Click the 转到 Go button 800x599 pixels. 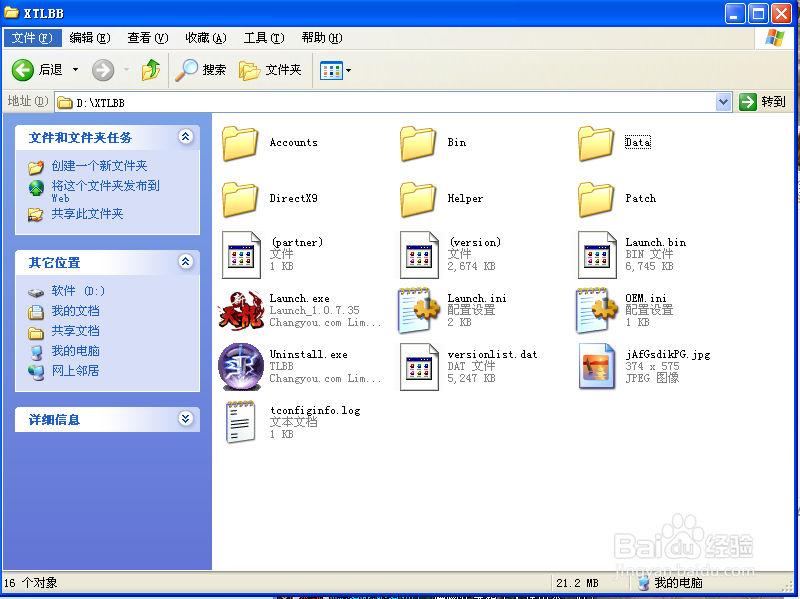tap(762, 102)
